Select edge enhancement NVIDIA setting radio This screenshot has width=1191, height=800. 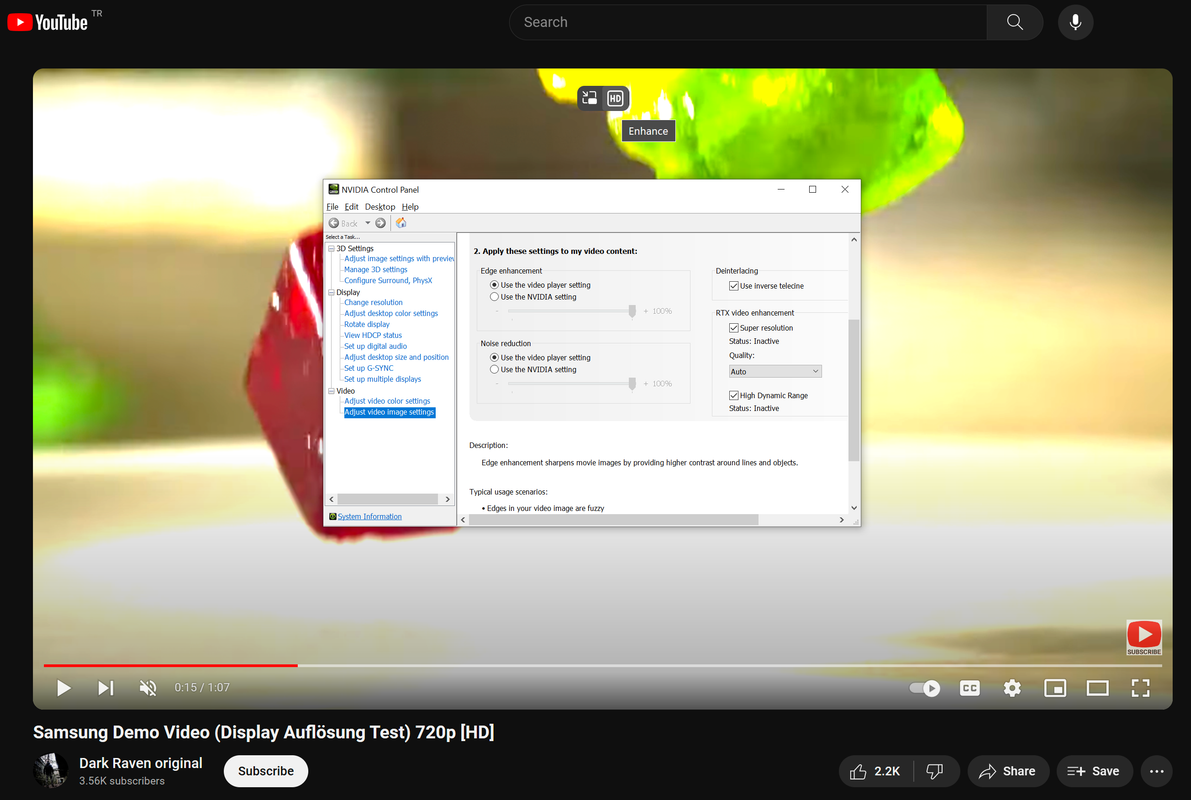(494, 297)
